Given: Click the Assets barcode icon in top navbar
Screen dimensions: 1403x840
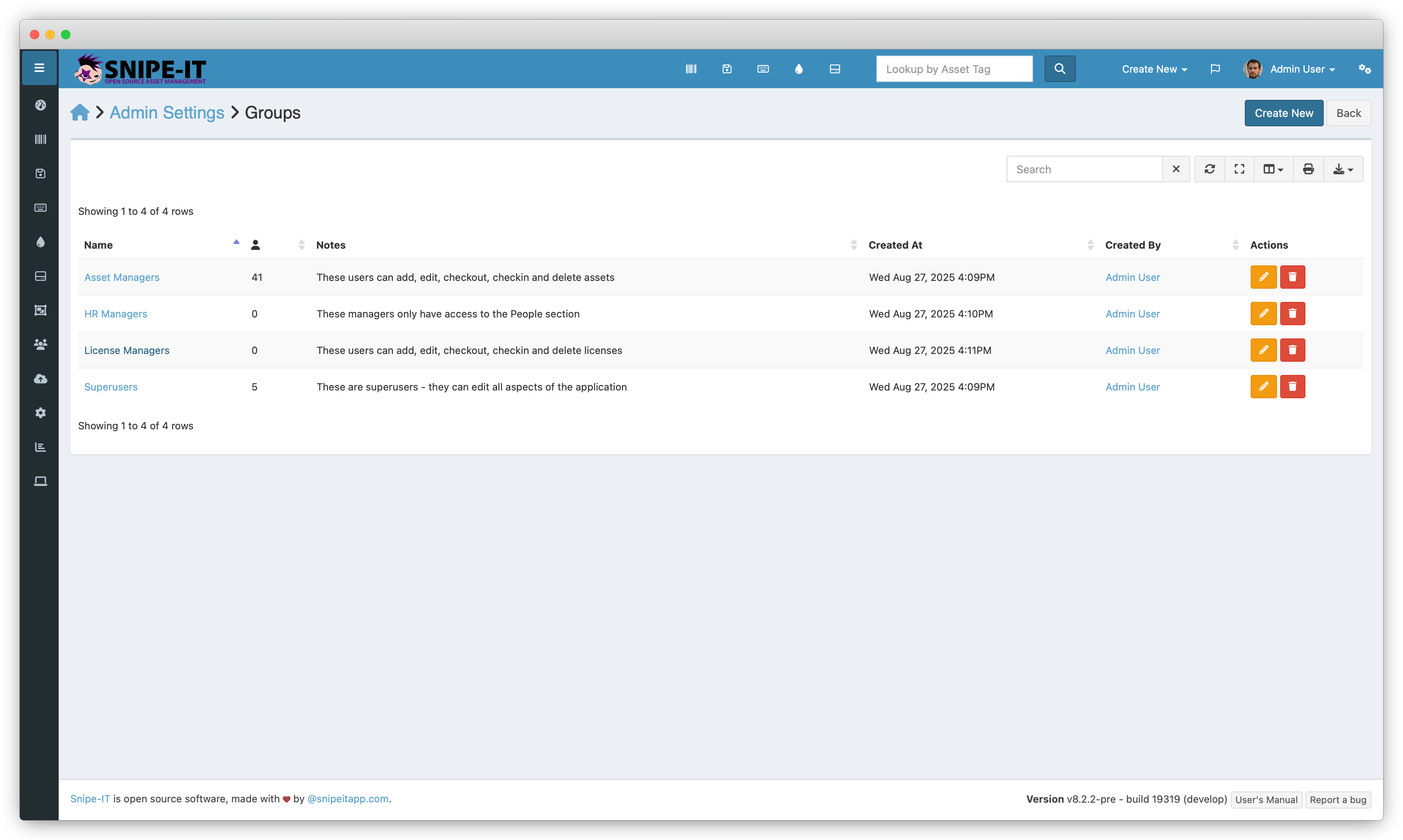Looking at the screenshot, I should tap(691, 69).
